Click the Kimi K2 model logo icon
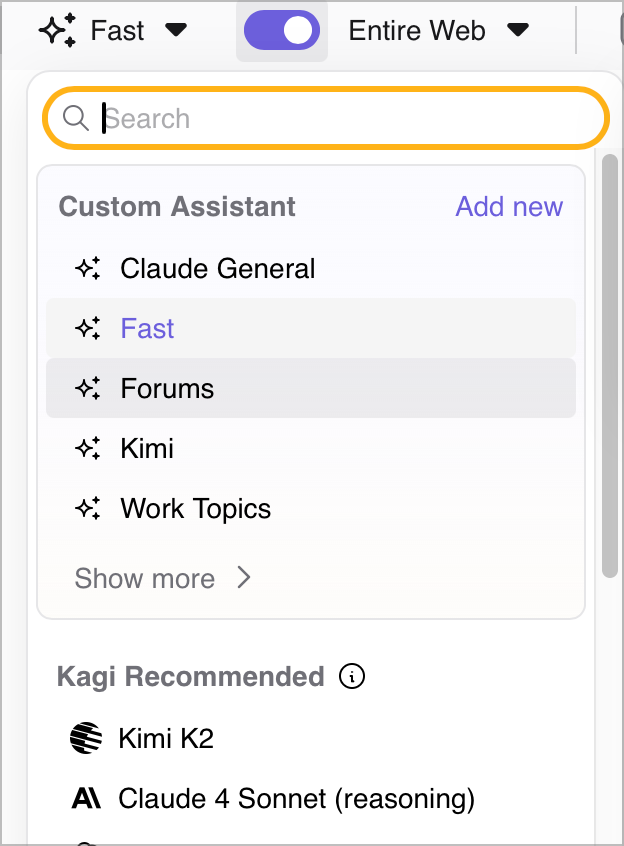The width and height of the screenshot is (624, 846). [x=86, y=739]
